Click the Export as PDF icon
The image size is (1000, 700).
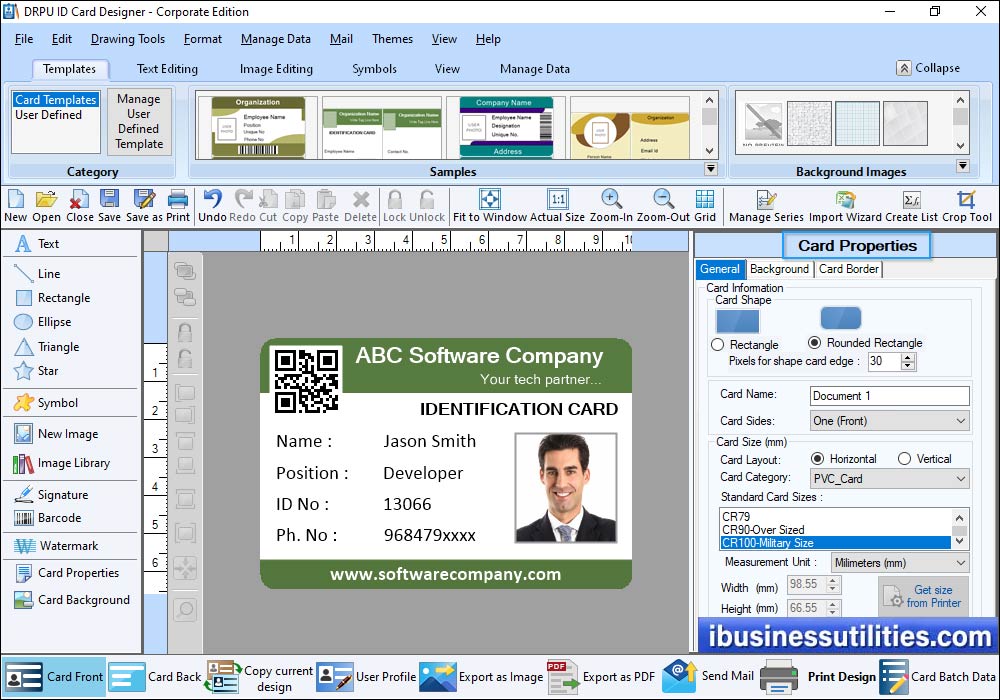(x=564, y=677)
